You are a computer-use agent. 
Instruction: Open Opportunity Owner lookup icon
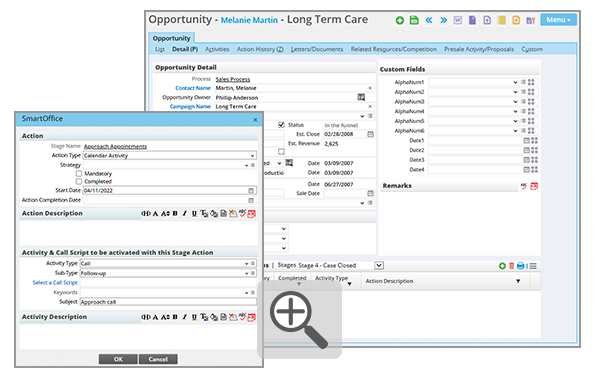coord(361,97)
